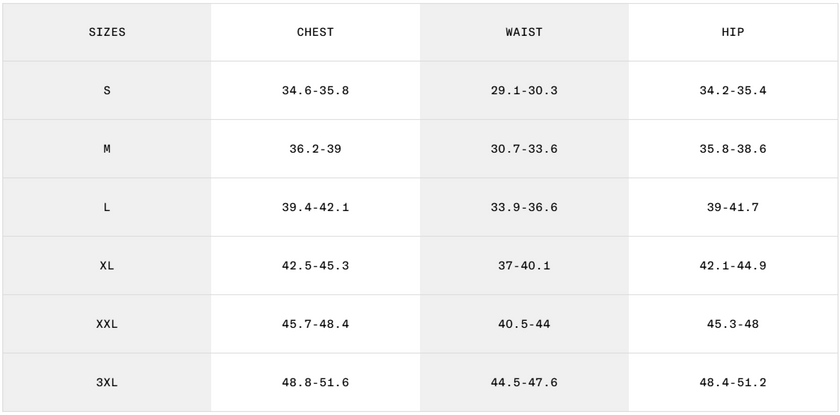Click chest value 34.6-35.8
Image resolution: width=840 pixels, height=415 pixels.
pyautogui.click(x=315, y=91)
